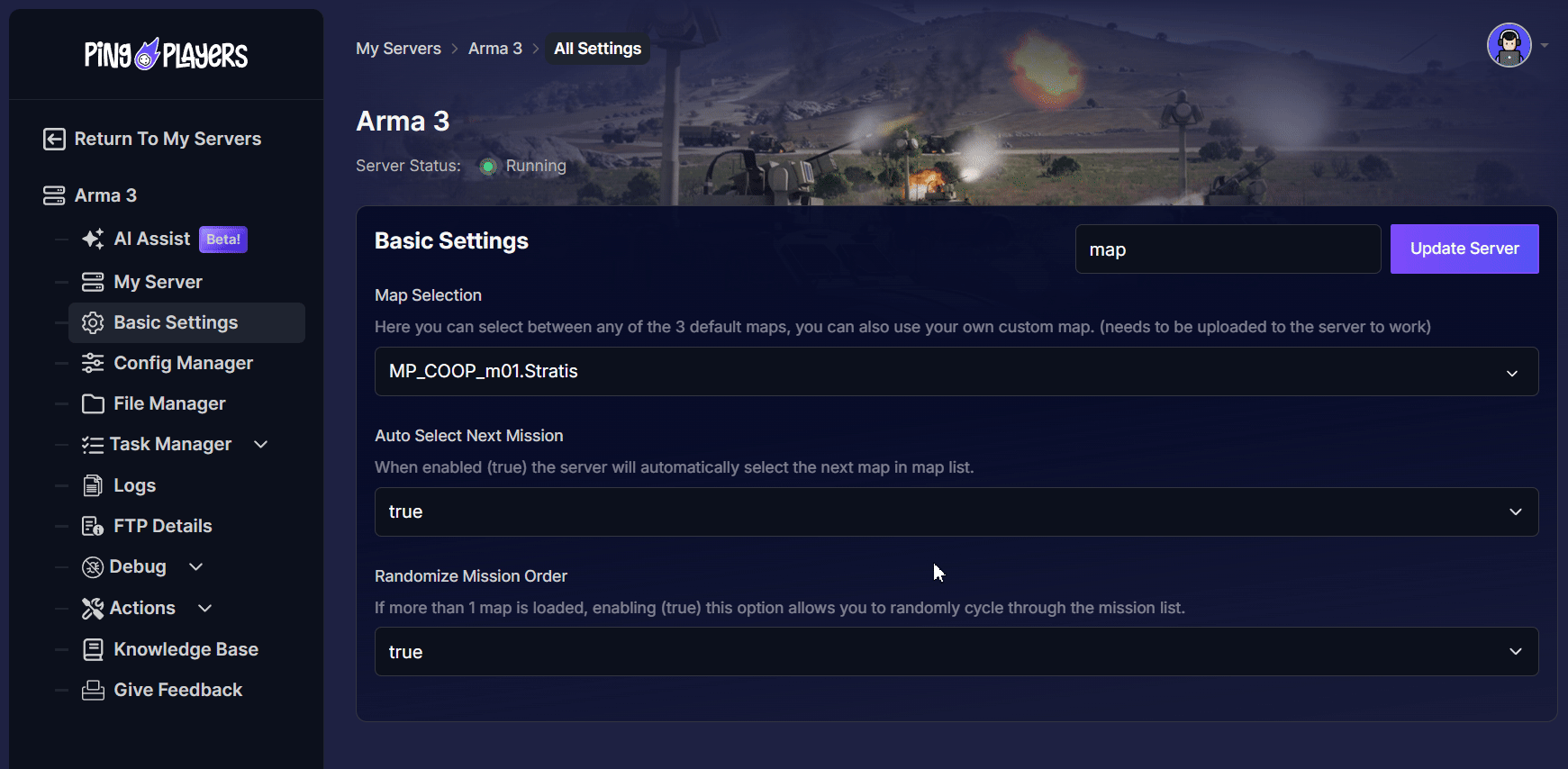Click the Config Manager sliders icon

coord(93,363)
